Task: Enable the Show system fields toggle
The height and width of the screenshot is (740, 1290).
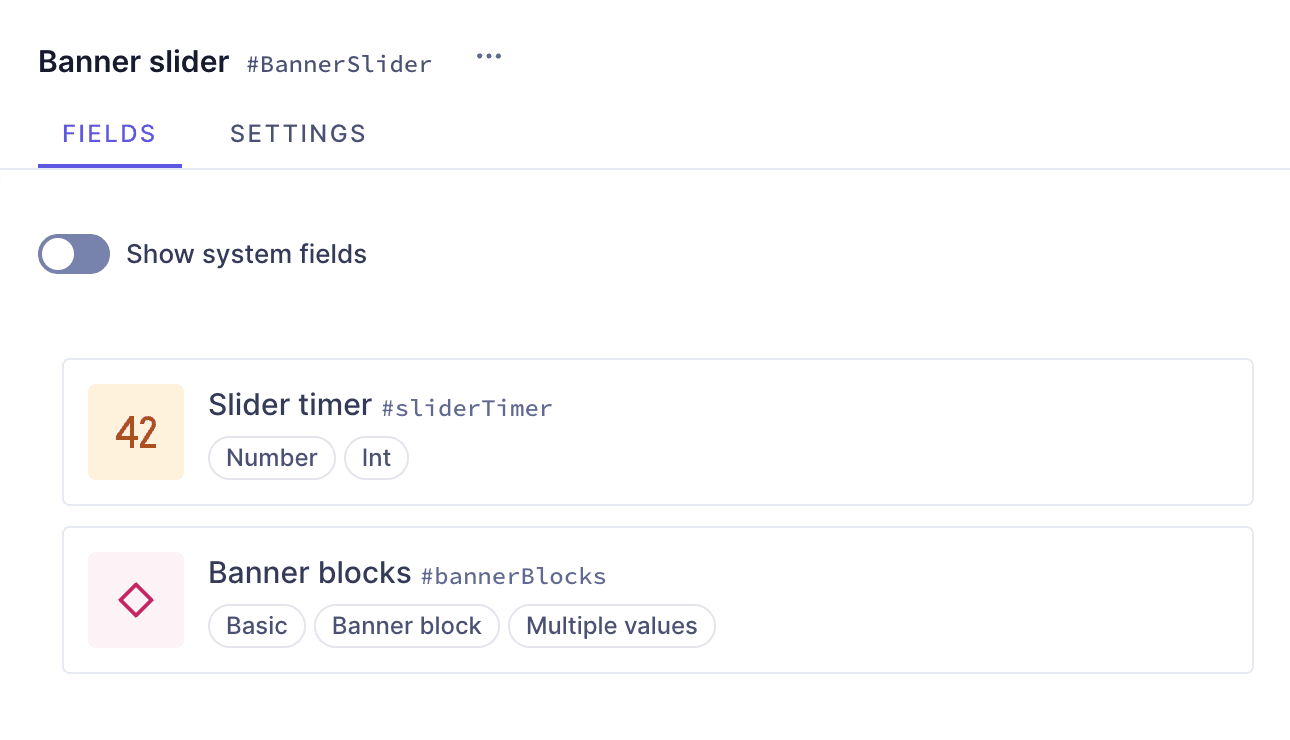Action: point(74,254)
